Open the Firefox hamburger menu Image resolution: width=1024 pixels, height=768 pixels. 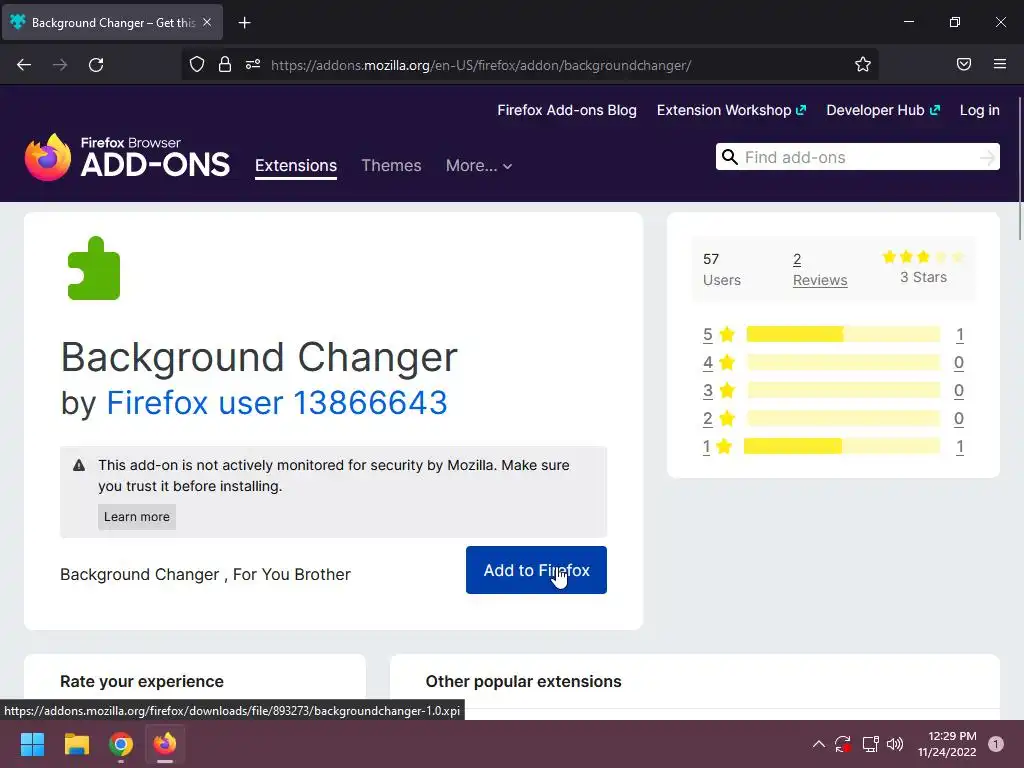tap(999, 64)
